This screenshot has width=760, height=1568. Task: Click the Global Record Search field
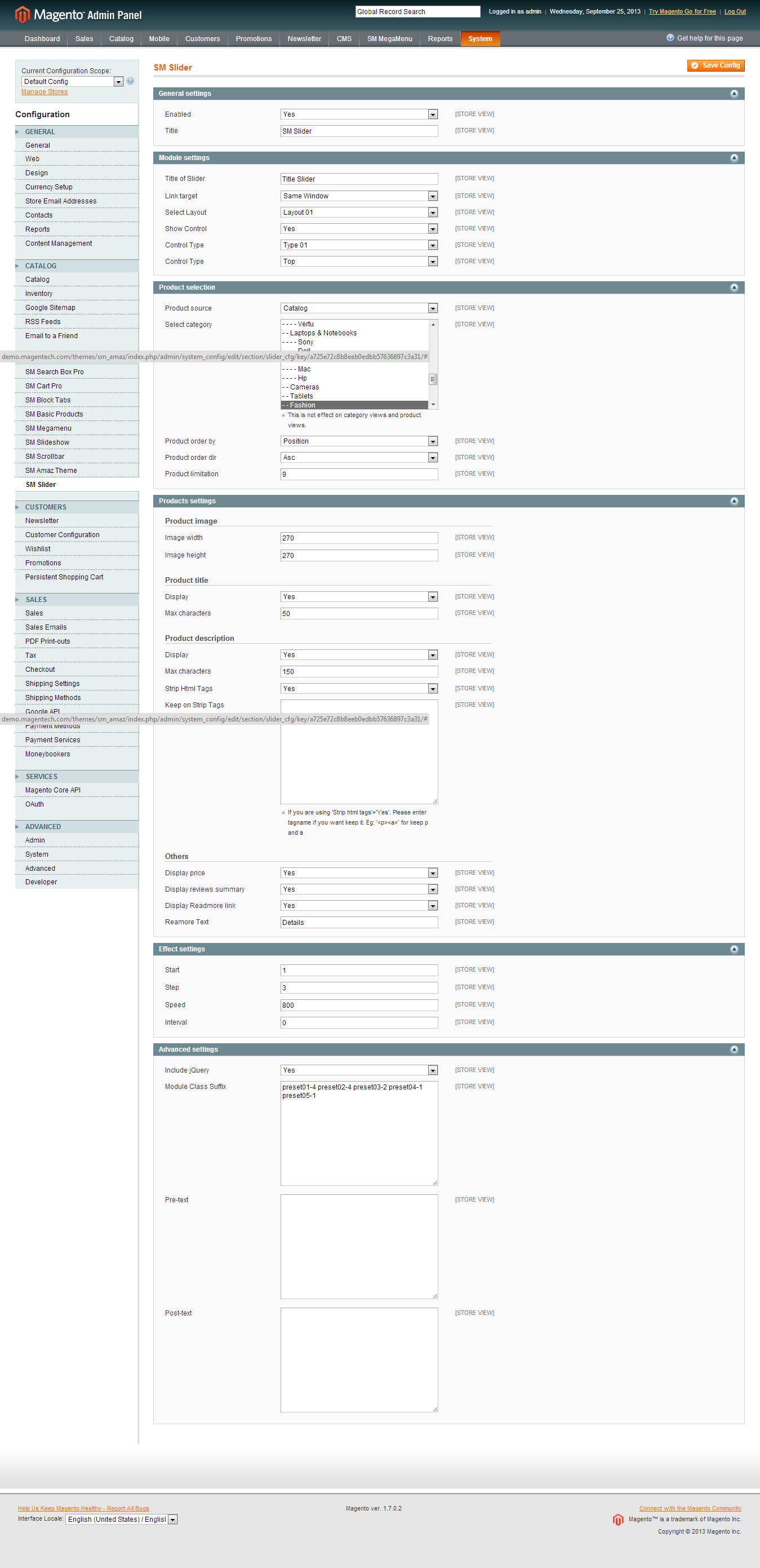coord(417,12)
